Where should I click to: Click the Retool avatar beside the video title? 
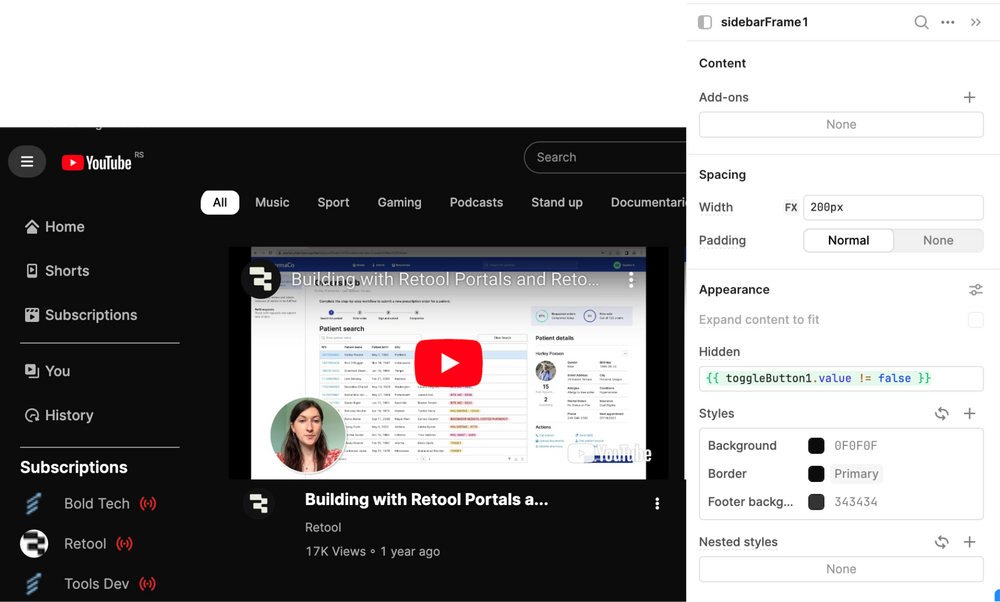click(x=259, y=504)
